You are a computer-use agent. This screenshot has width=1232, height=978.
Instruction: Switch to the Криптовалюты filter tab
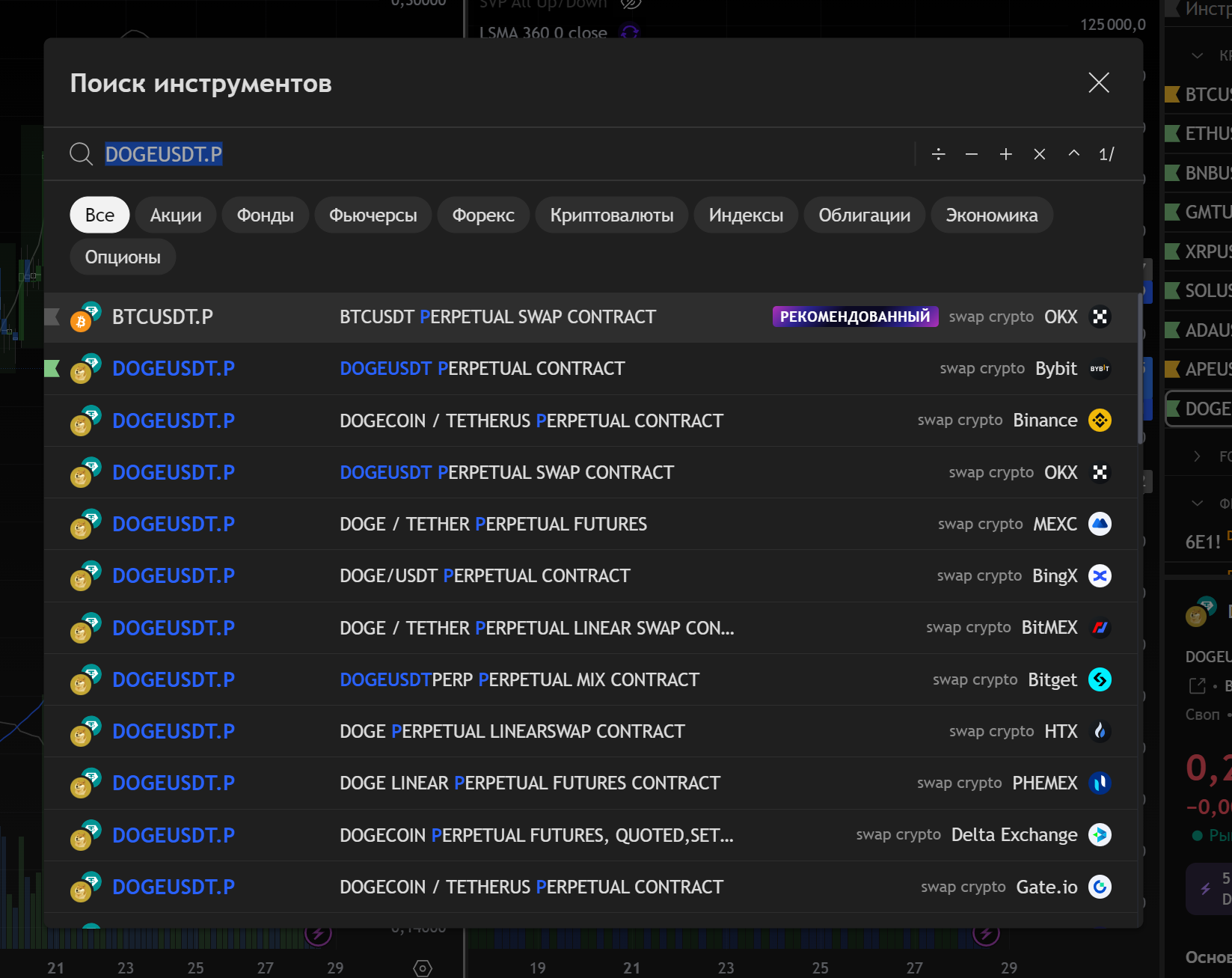coord(611,216)
